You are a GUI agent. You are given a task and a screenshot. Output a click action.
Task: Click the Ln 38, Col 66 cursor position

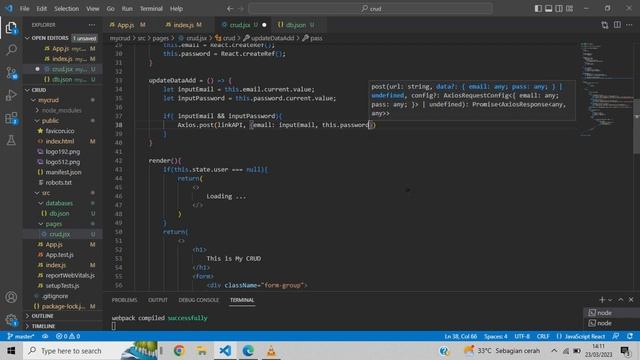coord(460,336)
